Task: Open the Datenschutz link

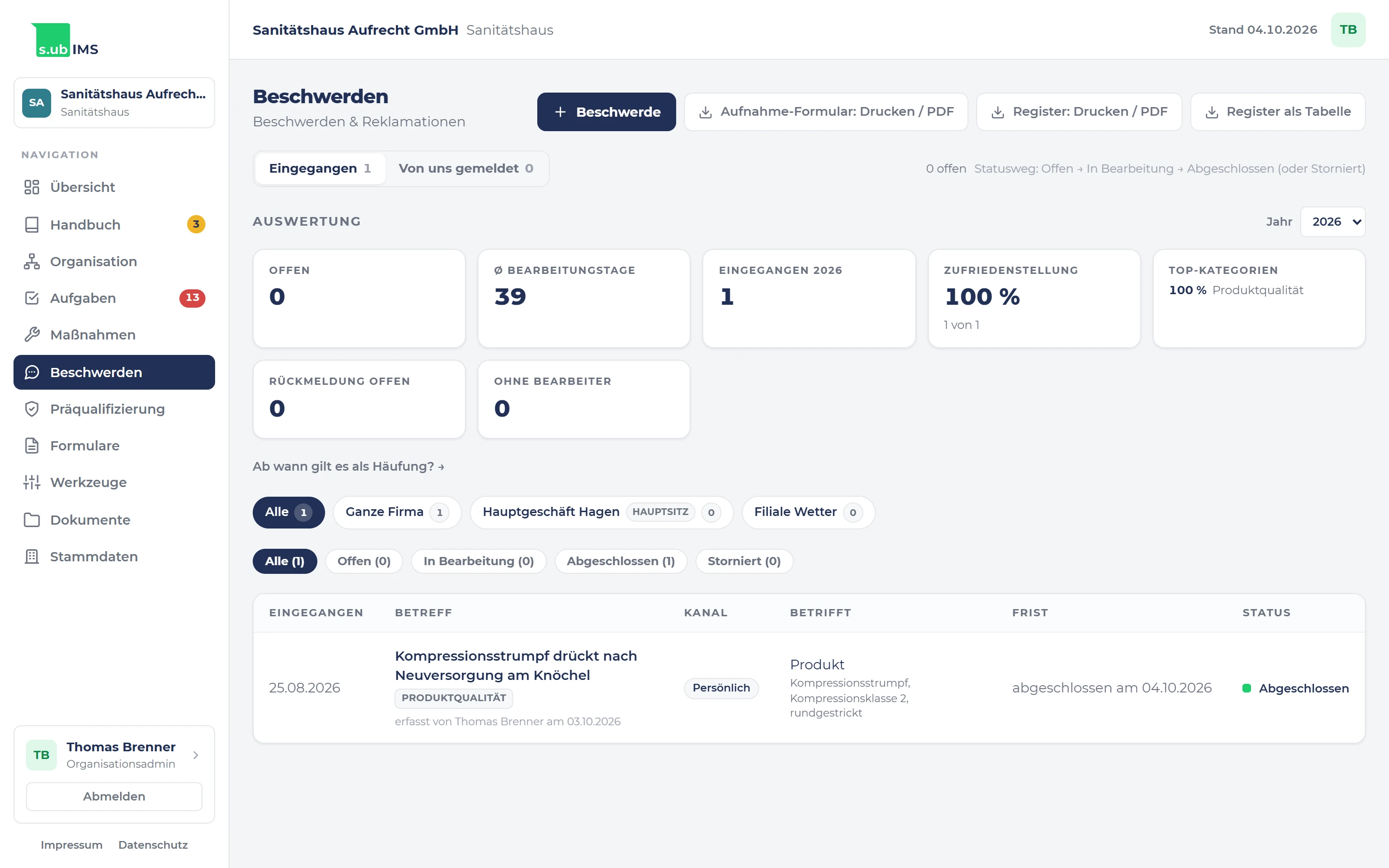Action: pyautogui.click(x=153, y=845)
